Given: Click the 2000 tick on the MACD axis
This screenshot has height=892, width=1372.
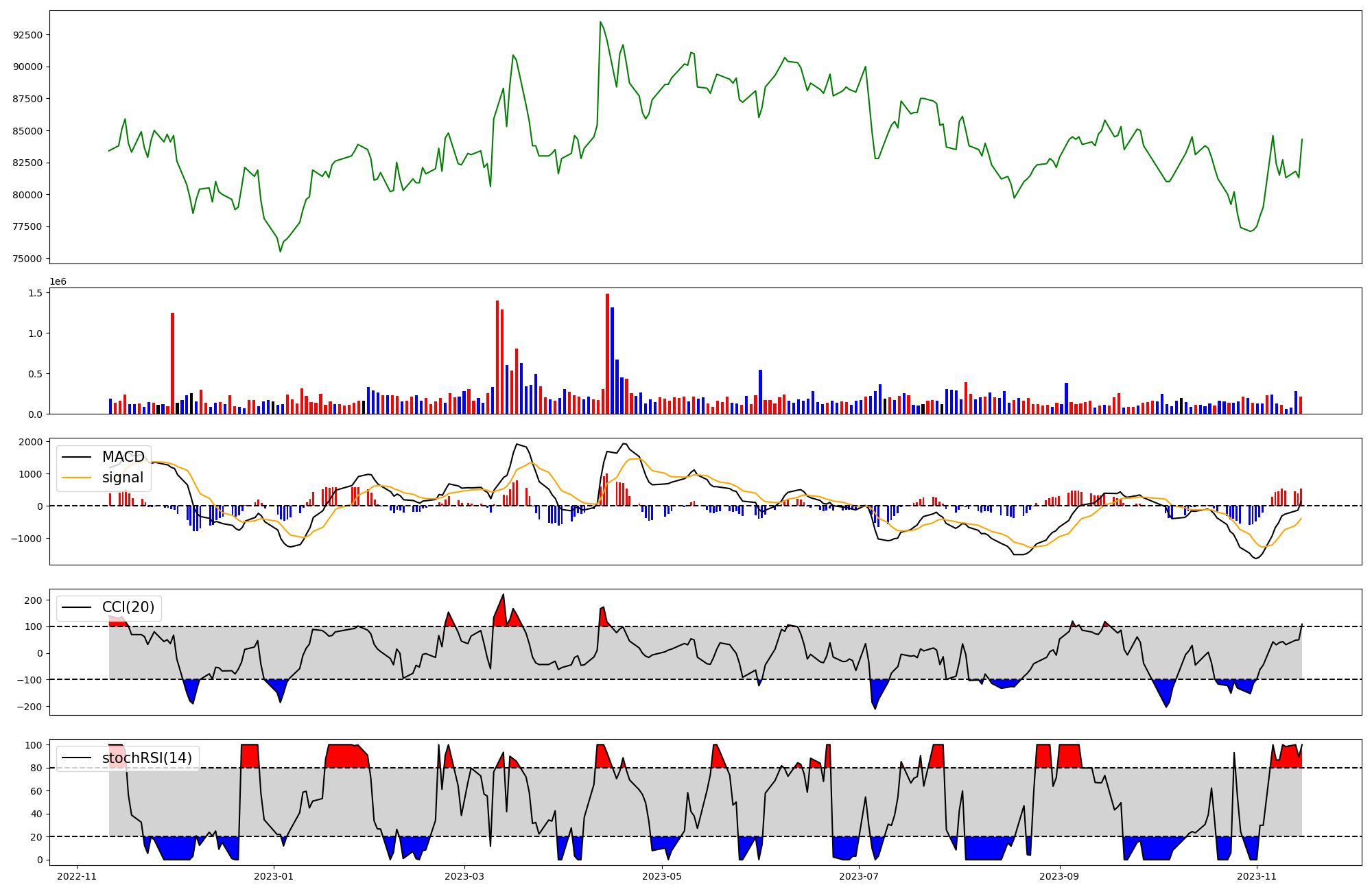Looking at the screenshot, I should (x=30, y=442).
